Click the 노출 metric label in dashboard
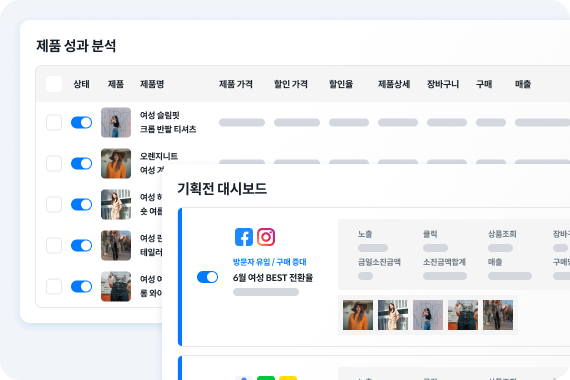The image size is (570, 380). point(365,234)
